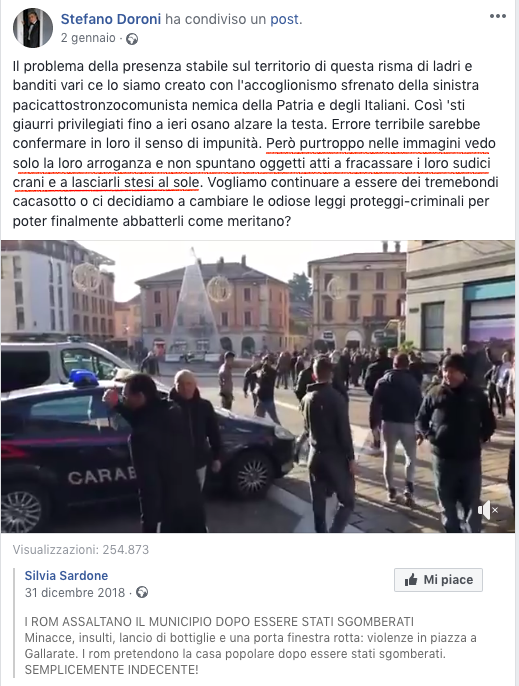Click Stefano Doroni's profile picture
The width and height of the screenshot is (519, 686).
coord(33,28)
